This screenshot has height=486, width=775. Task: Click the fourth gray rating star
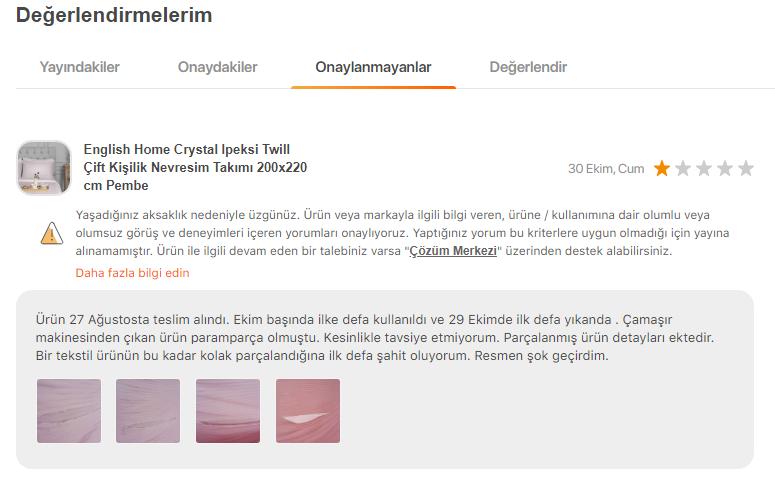pos(725,169)
